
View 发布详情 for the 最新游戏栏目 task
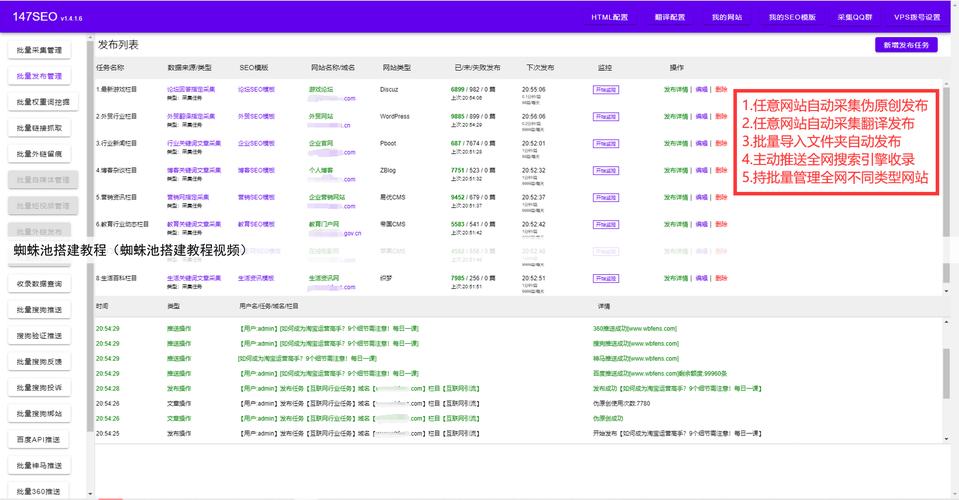coord(676,89)
